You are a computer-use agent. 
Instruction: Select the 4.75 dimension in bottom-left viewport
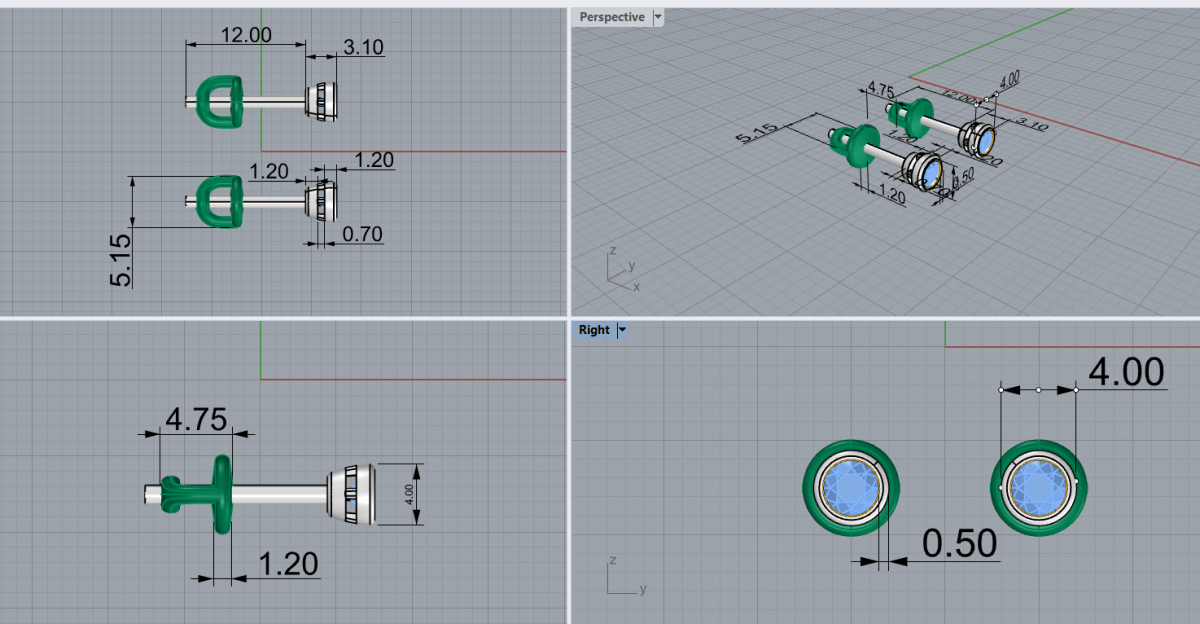pos(196,418)
